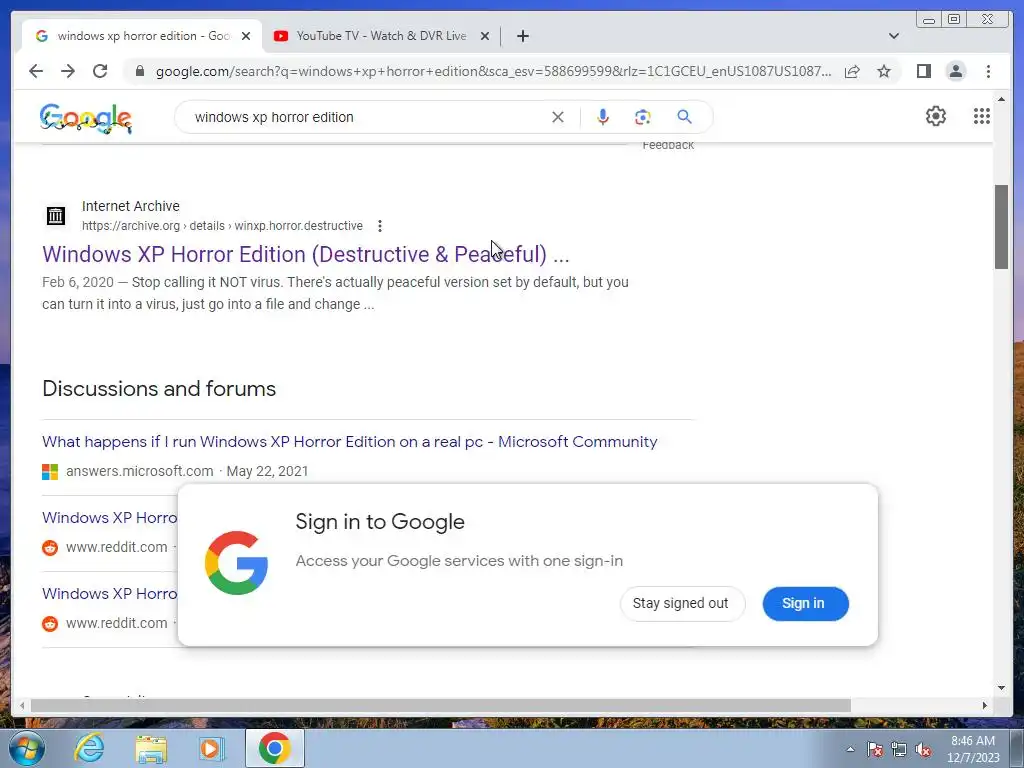
Task: Reload the current page
Action: pos(100,71)
